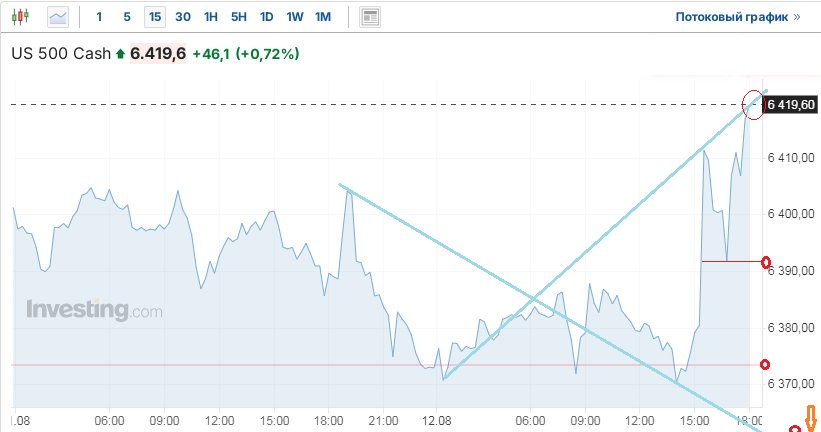The height and width of the screenshot is (432, 821).
Task: Switch chart to 1W interval
Action: coord(294,17)
